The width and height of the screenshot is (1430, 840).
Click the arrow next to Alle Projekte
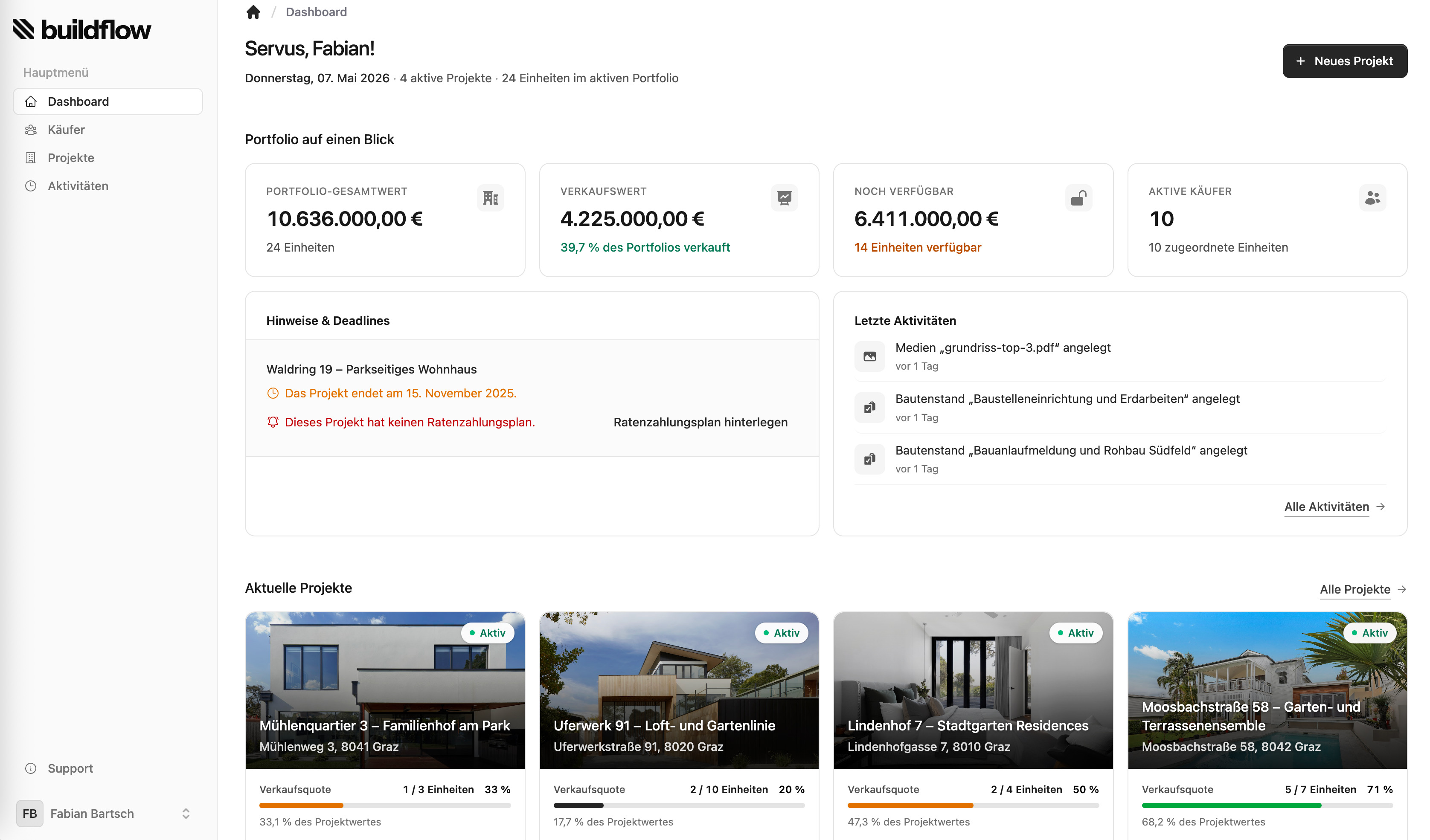click(x=1401, y=589)
